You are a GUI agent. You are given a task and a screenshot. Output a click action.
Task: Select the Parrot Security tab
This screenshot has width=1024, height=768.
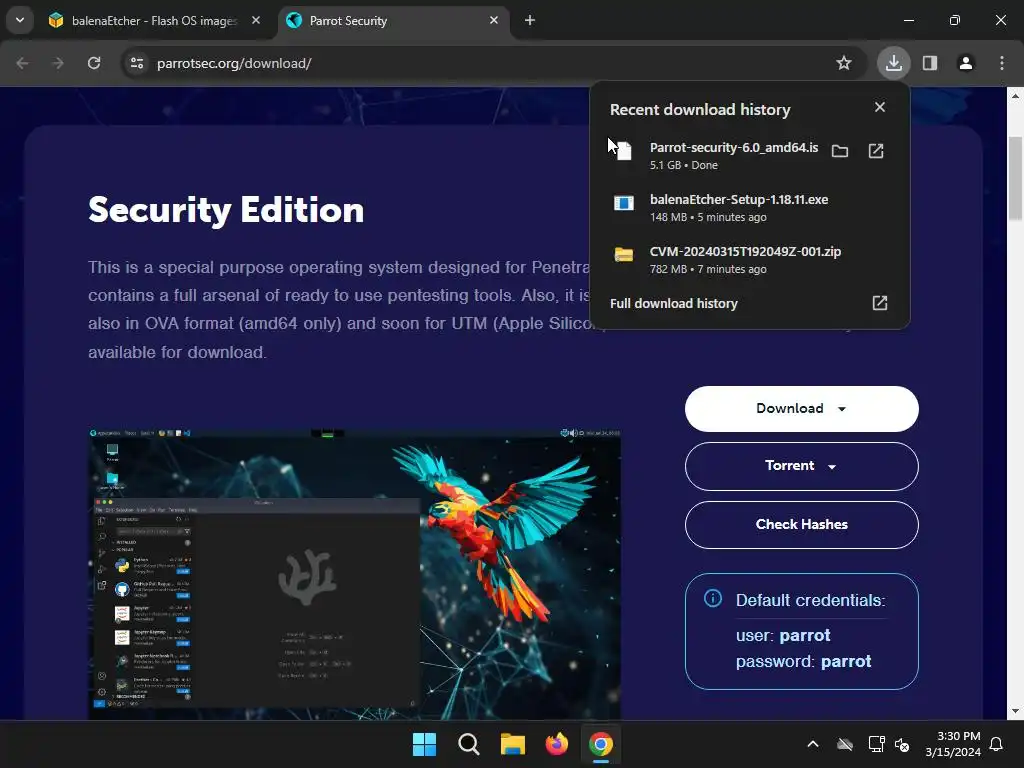tap(394, 21)
